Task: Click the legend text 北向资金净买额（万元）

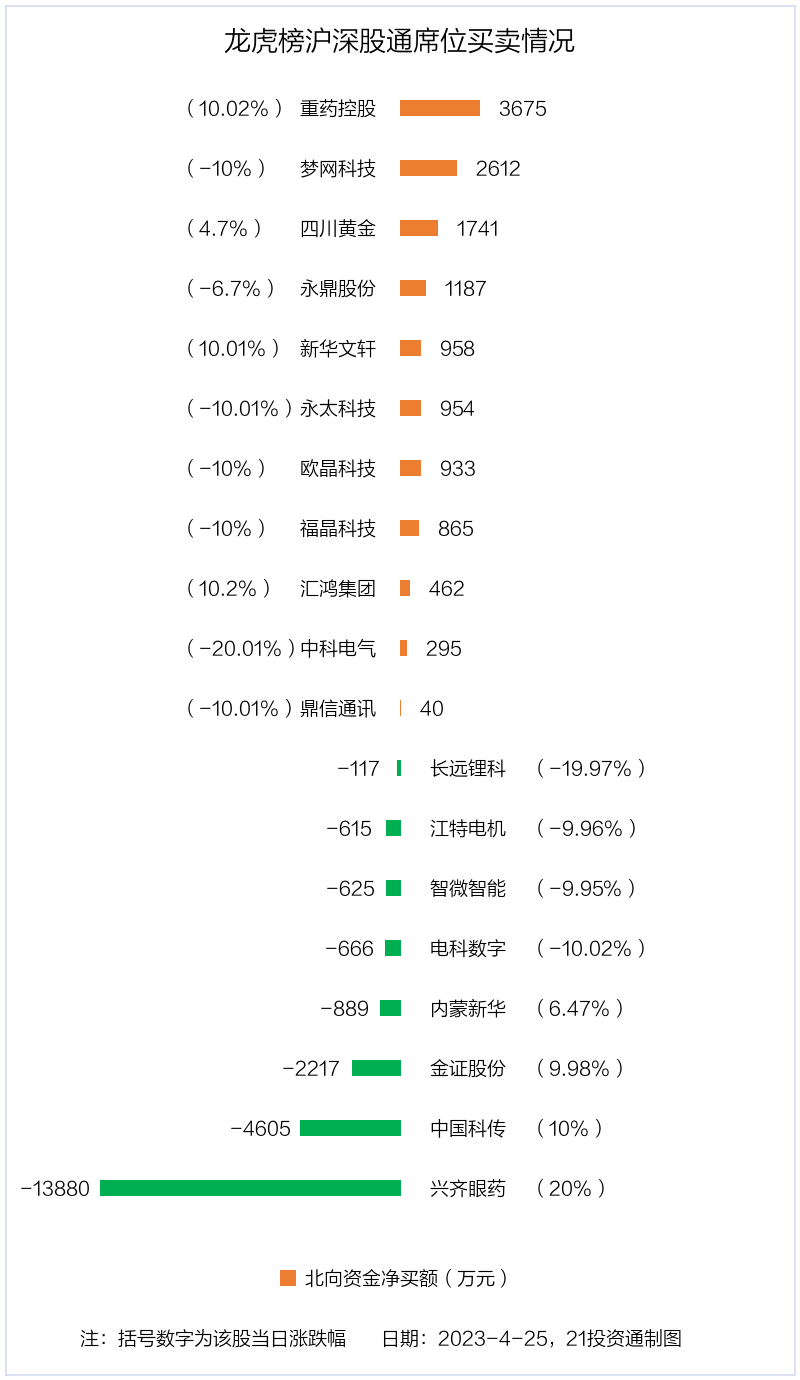Action: 407,1278
